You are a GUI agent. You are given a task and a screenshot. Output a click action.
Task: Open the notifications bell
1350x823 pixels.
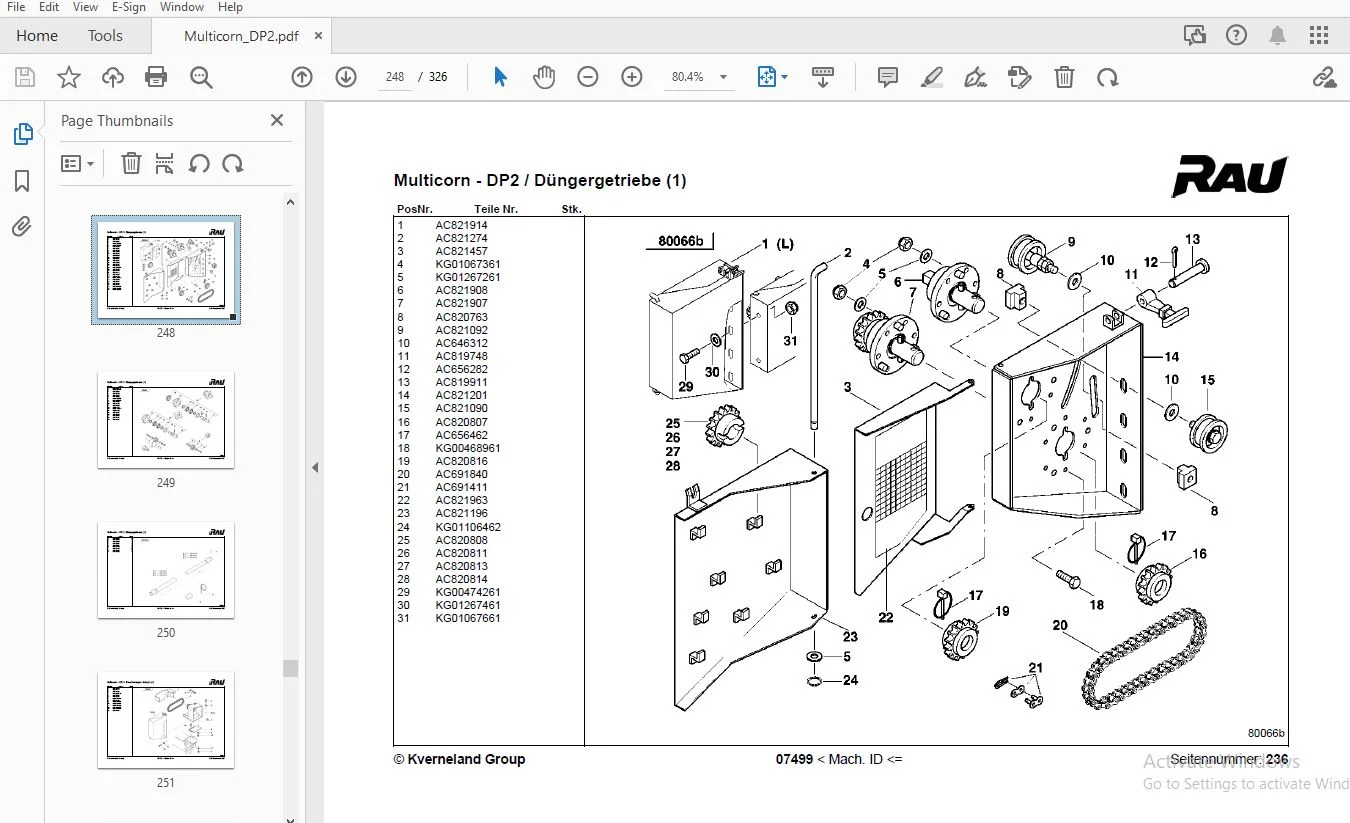tap(1277, 36)
